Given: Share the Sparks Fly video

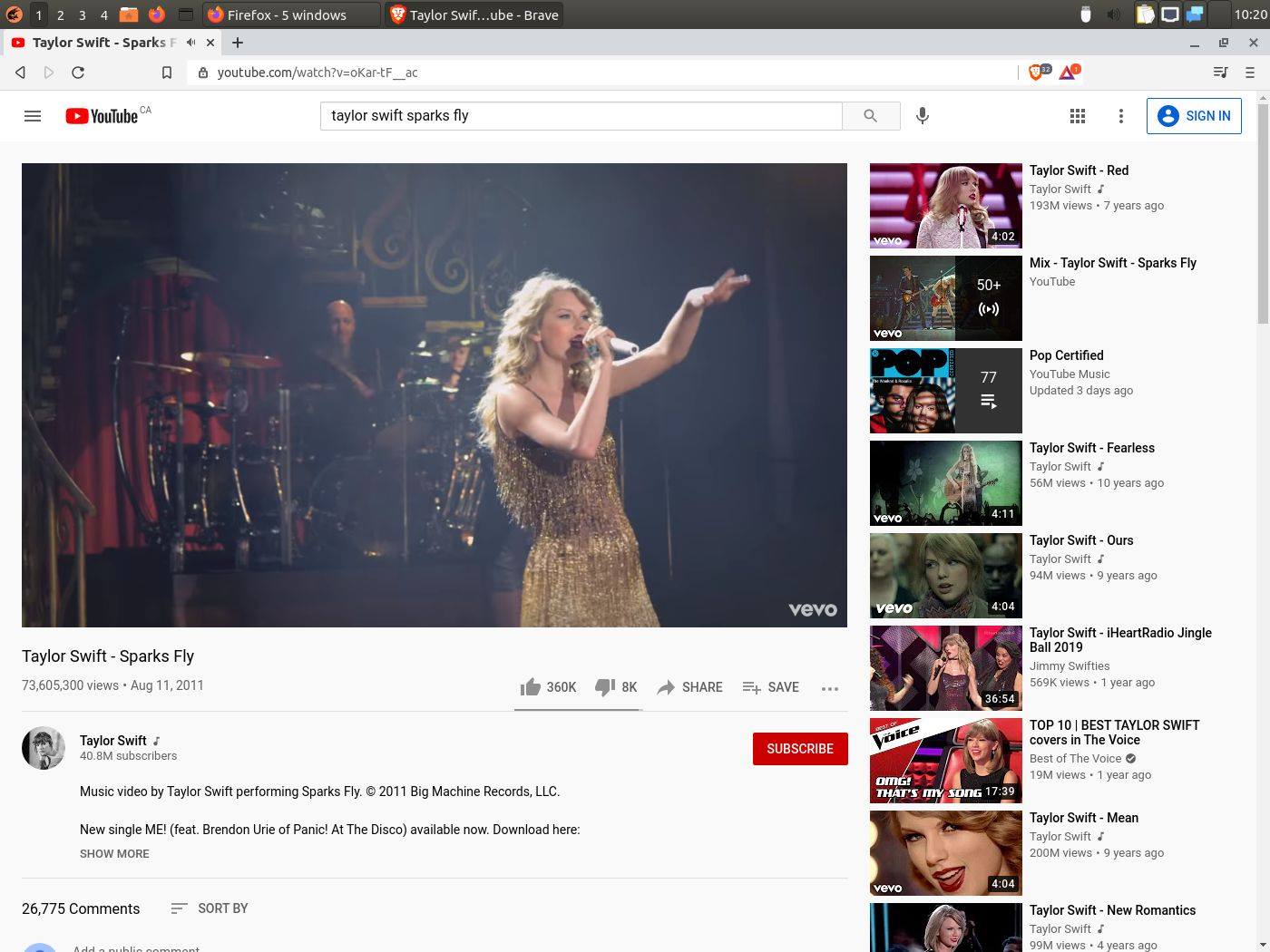Looking at the screenshot, I should coord(689,687).
